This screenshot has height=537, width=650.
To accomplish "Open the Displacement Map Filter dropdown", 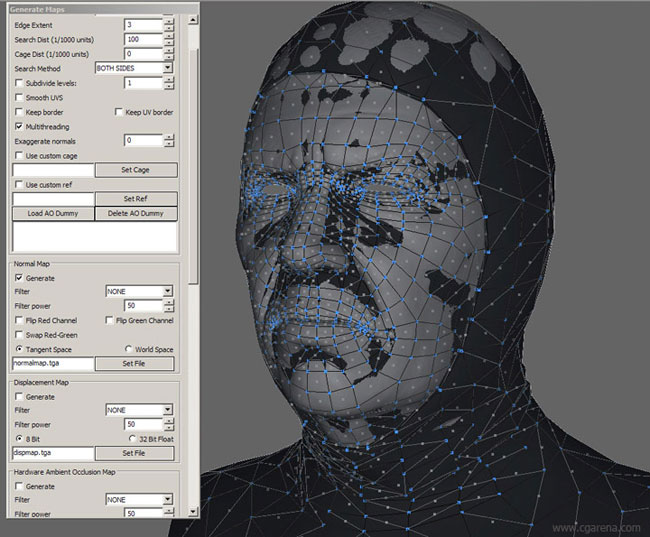I will point(139,410).
